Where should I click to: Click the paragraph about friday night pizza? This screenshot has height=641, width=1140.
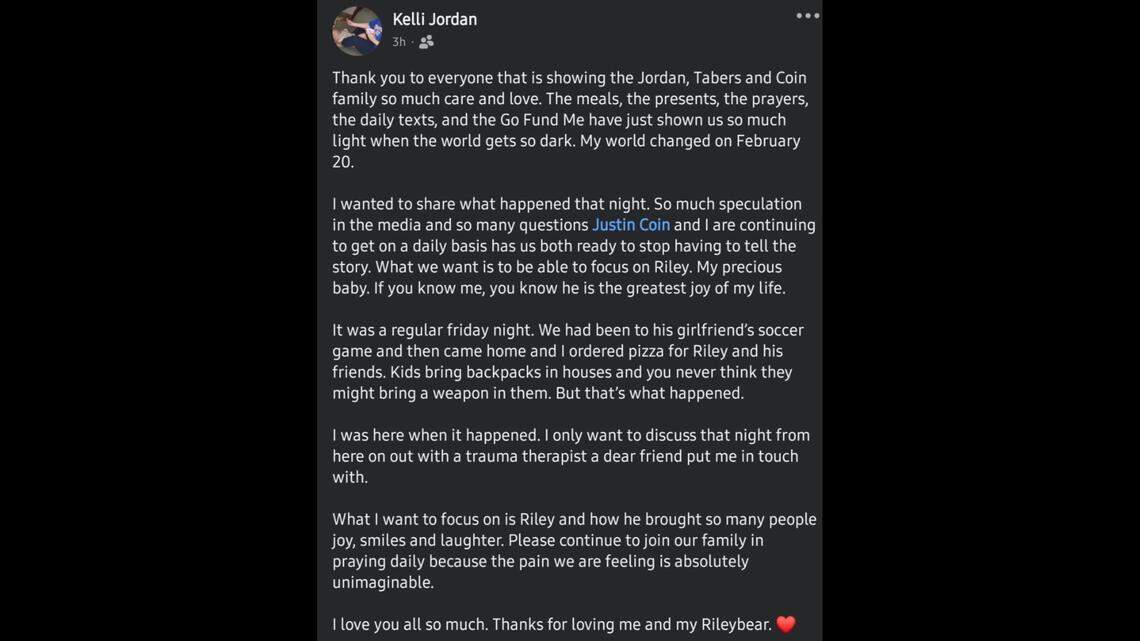coord(568,360)
